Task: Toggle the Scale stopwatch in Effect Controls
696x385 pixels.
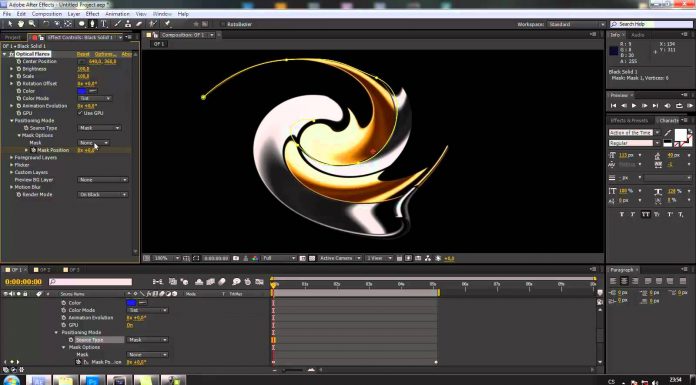Action: pos(19,76)
